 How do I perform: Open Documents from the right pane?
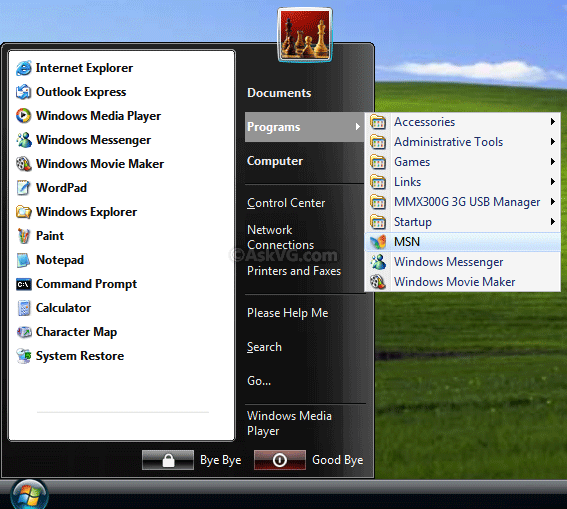click(x=279, y=93)
